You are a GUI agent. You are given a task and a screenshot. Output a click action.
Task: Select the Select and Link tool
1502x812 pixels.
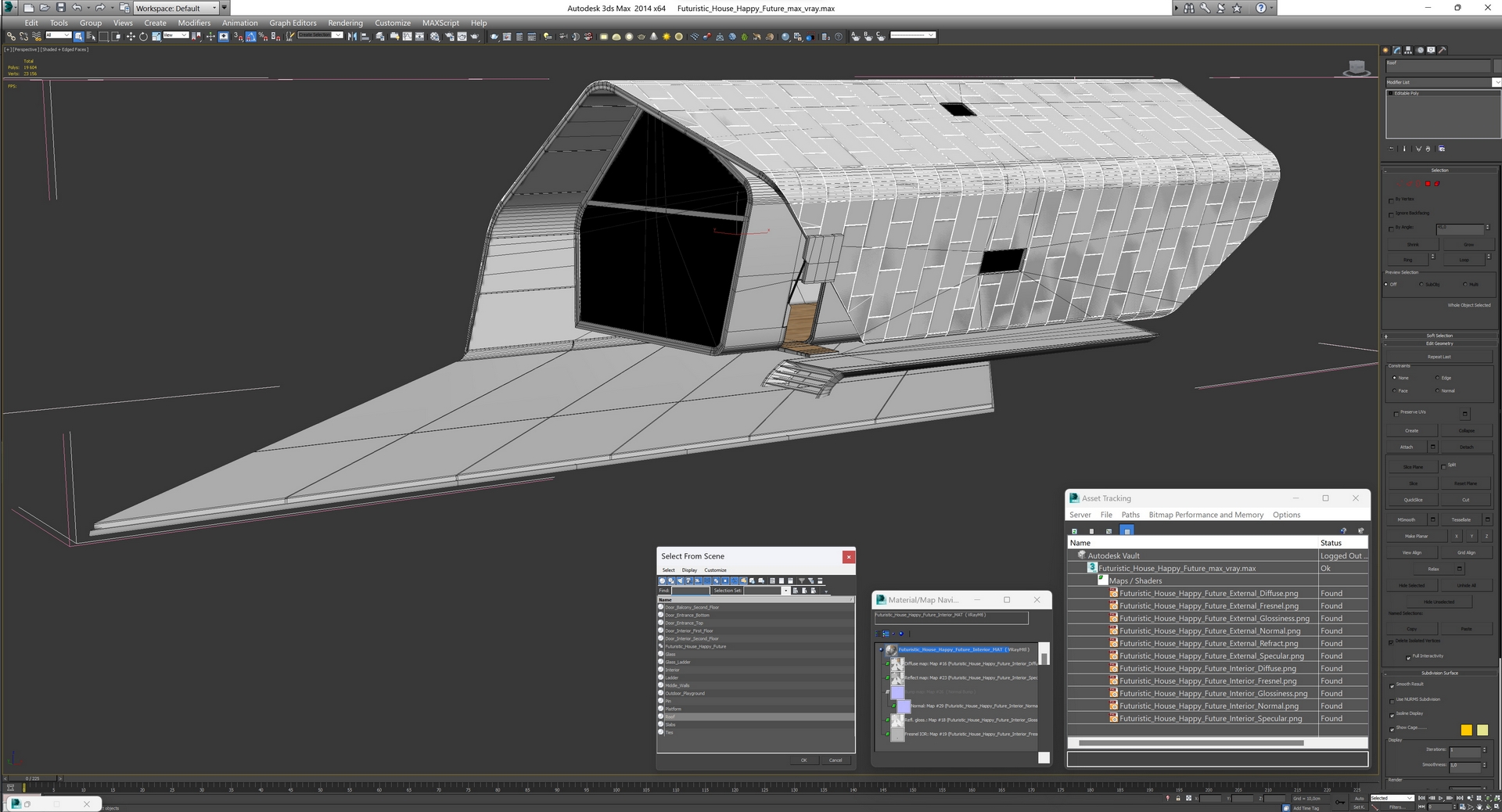11,36
